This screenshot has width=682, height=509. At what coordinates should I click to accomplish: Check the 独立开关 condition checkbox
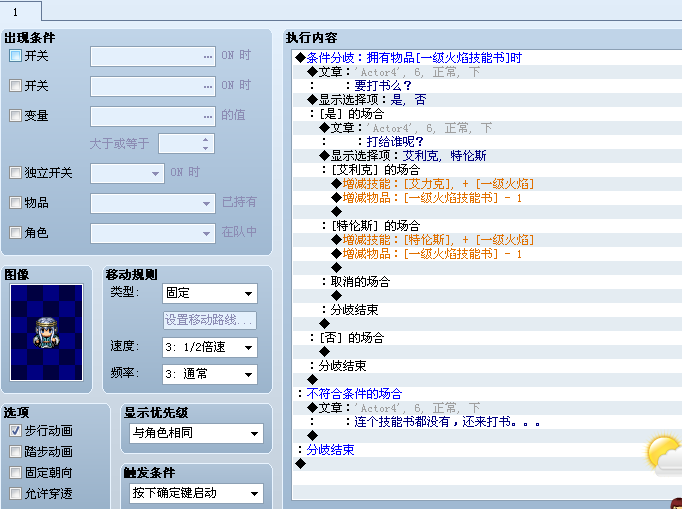coord(15,173)
